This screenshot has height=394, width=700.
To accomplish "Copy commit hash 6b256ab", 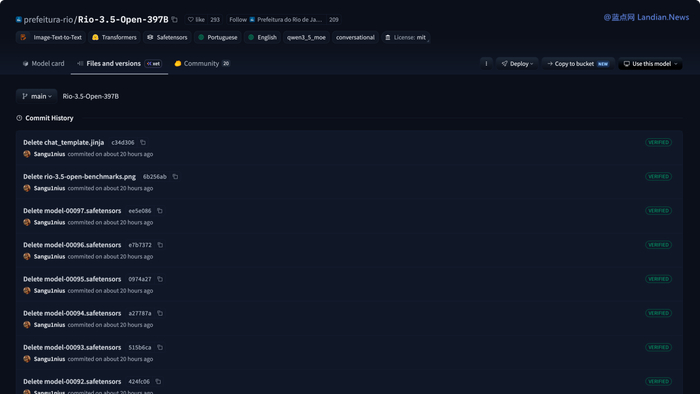I will 175,177.
